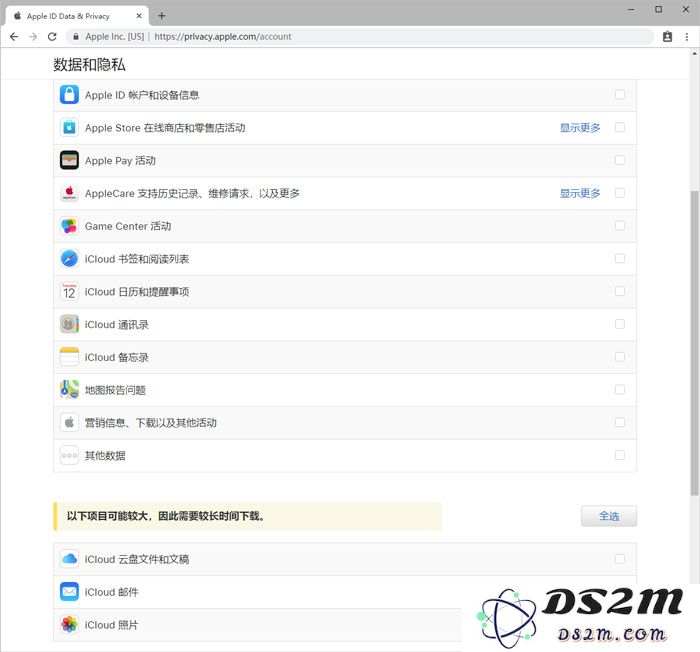This screenshot has height=652, width=700.
Task: Click the Game Center bubbles icon
Action: click(69, 226)
